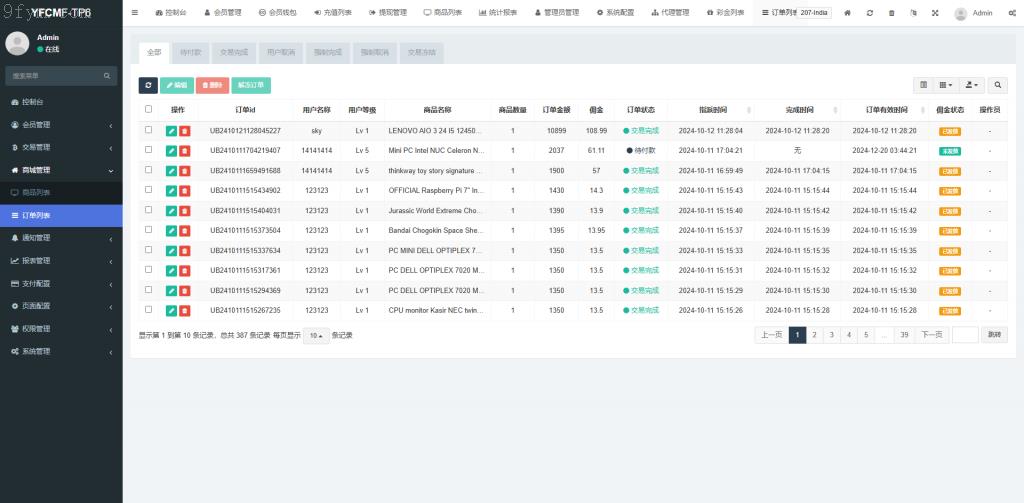
Task: Click the table view toggle icon
Action: tap(923, 86)
